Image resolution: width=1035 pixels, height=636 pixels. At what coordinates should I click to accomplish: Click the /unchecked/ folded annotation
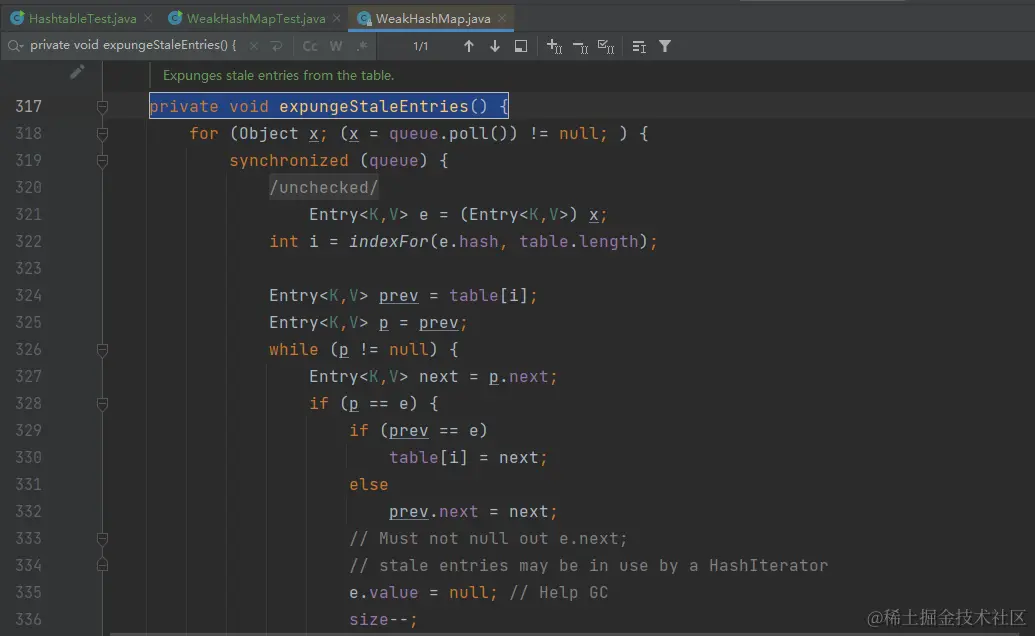coord(323,187)
